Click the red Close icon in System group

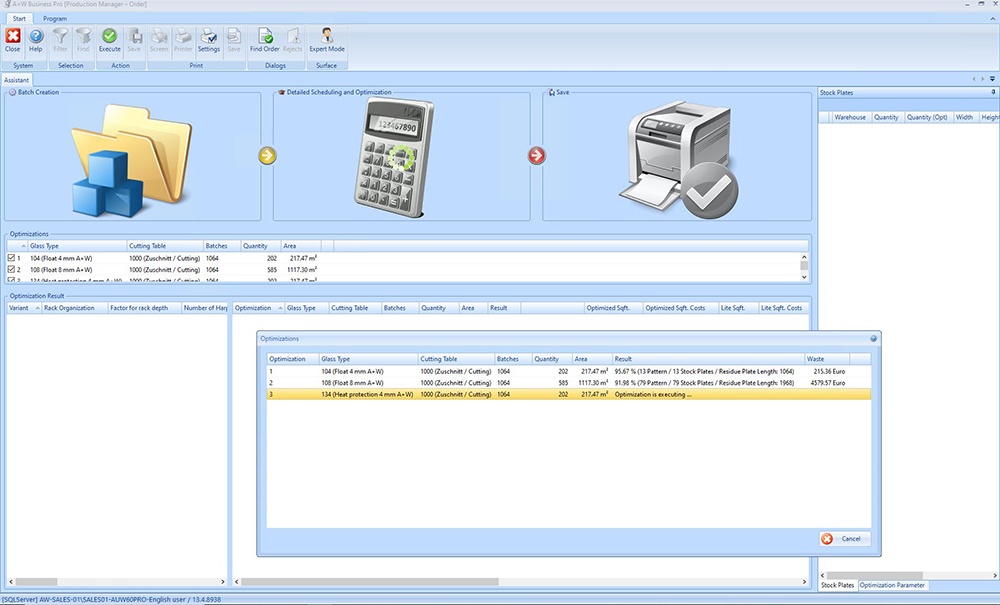[x=13, y=40]
